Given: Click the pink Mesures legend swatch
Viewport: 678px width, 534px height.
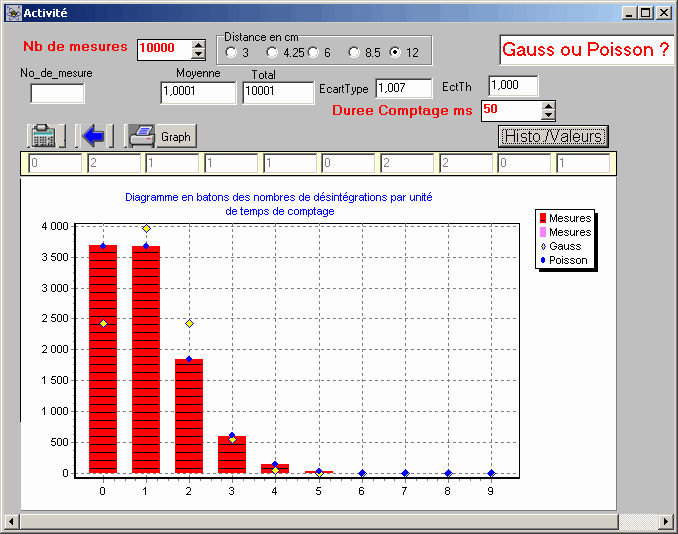Looking at the screenshot, I should pos(543,232).
